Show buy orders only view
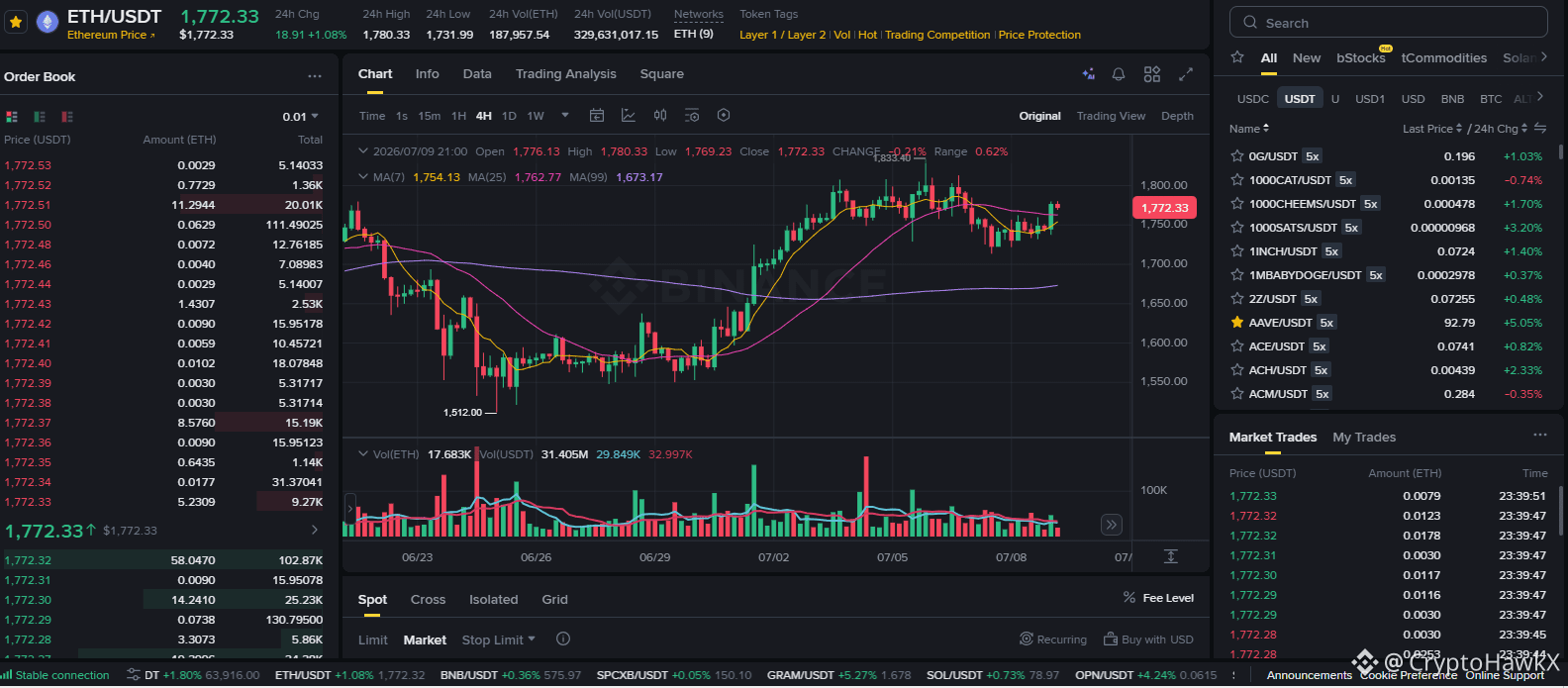 40,117
